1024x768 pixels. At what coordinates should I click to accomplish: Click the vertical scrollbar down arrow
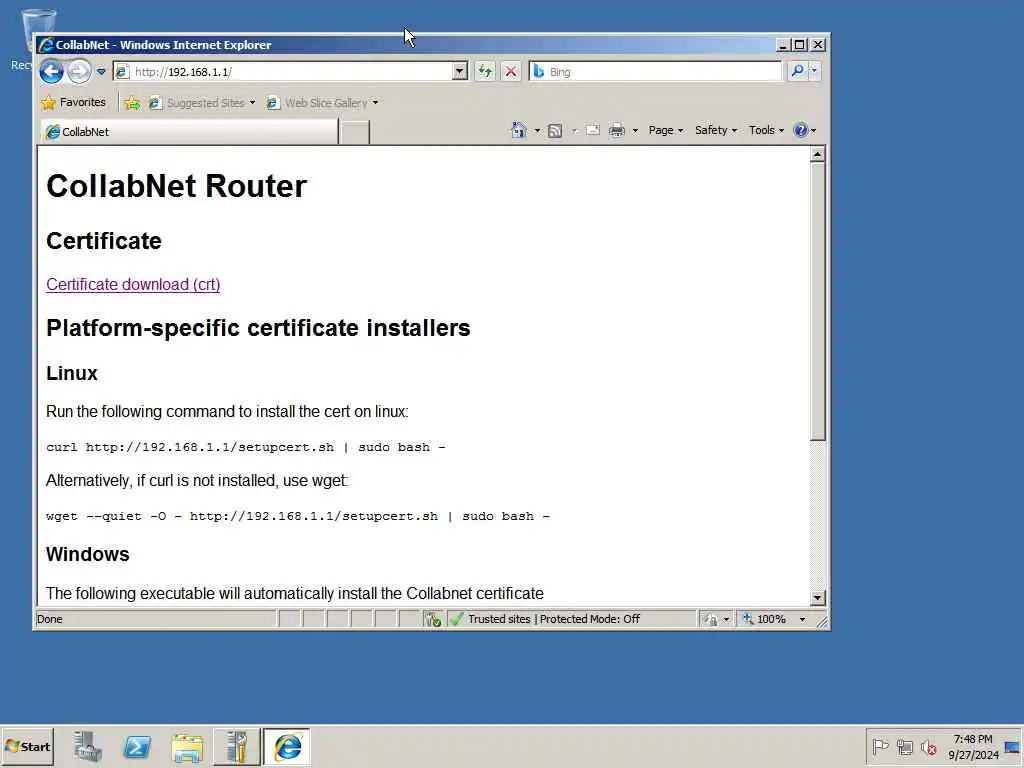(x=817, y=598)
